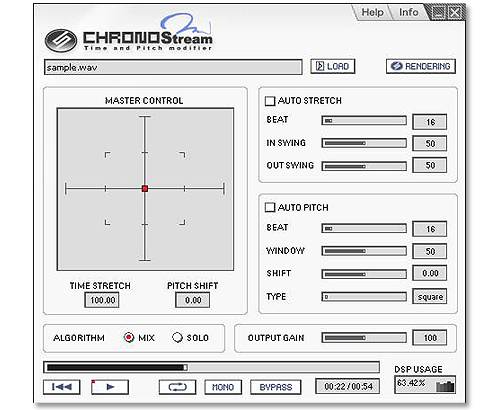Click the RENDERING button
Screen dimensions: 500x410
pos(421,66)
